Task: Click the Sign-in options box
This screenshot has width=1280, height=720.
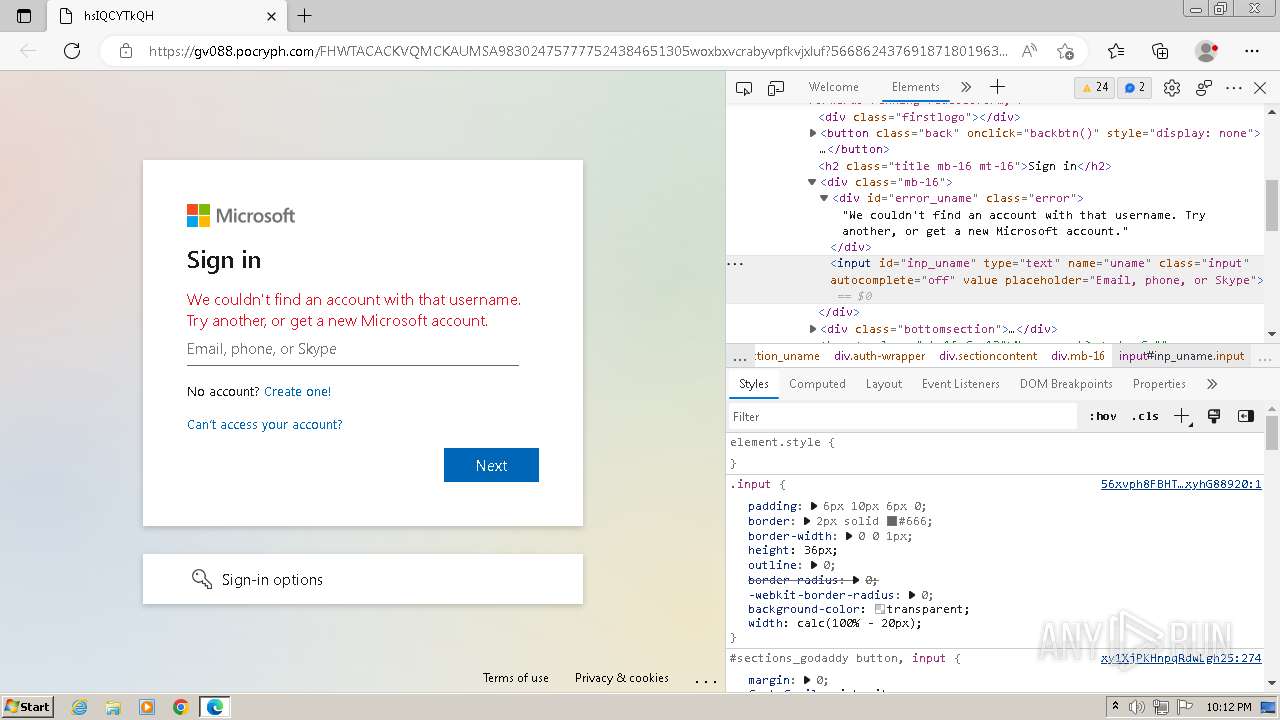Action: point(363,579)
